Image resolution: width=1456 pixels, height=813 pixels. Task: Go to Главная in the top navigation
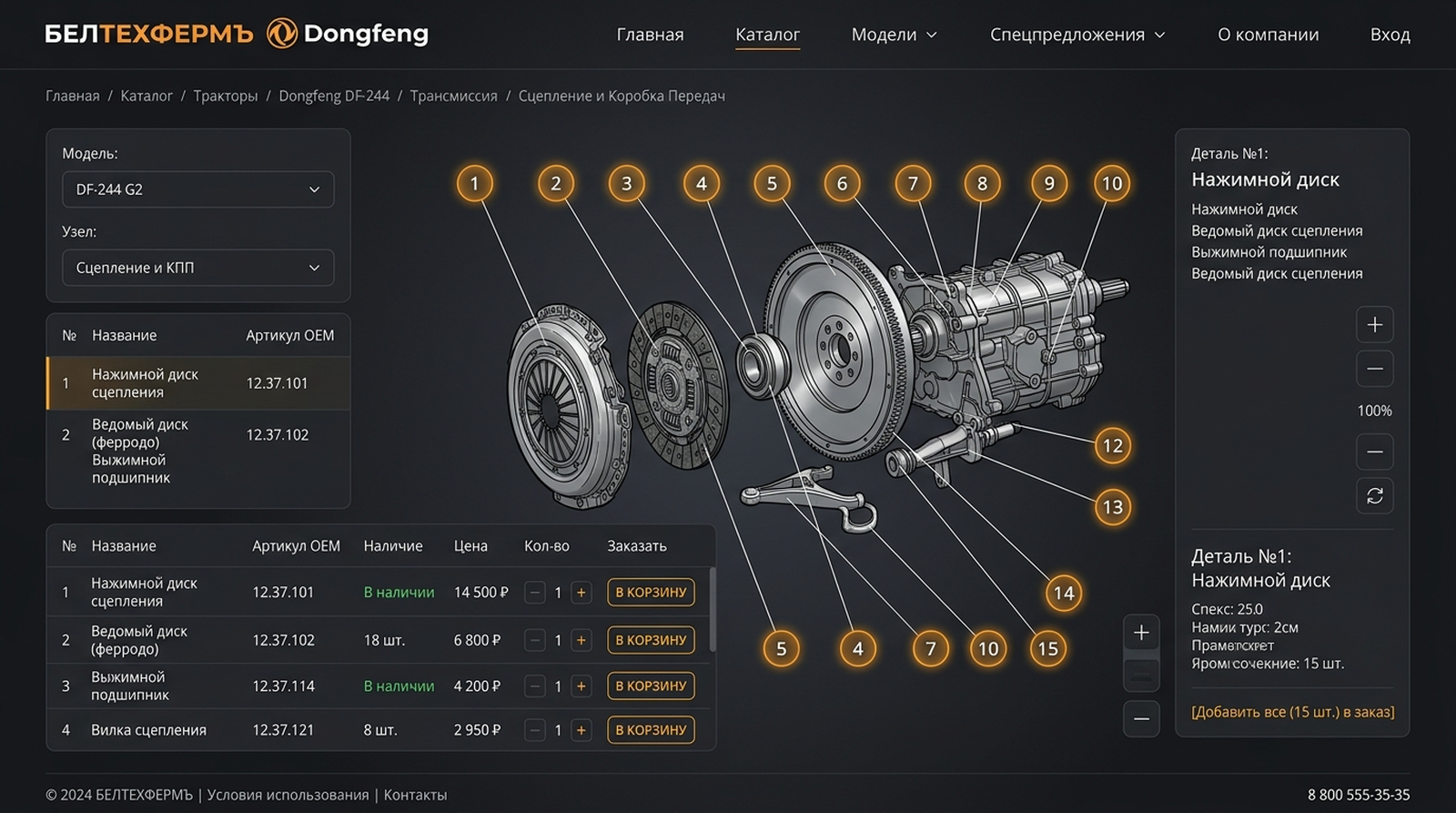(x=650, y=35)
